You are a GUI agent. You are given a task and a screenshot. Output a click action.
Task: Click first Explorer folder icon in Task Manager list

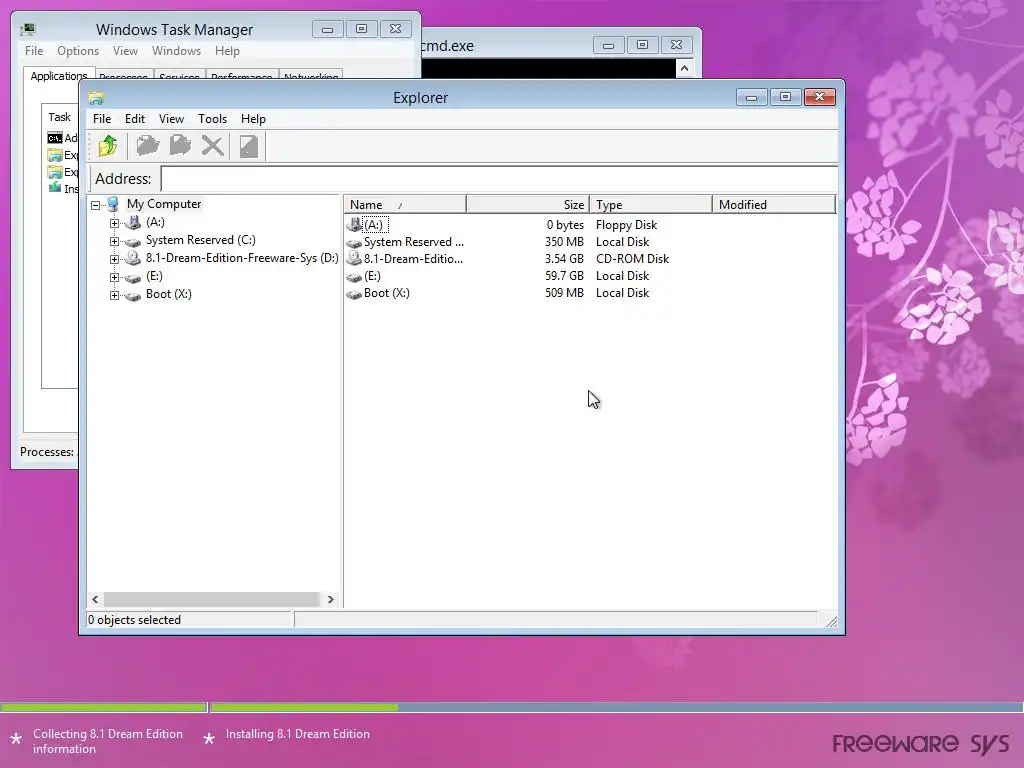click(55, 155)
